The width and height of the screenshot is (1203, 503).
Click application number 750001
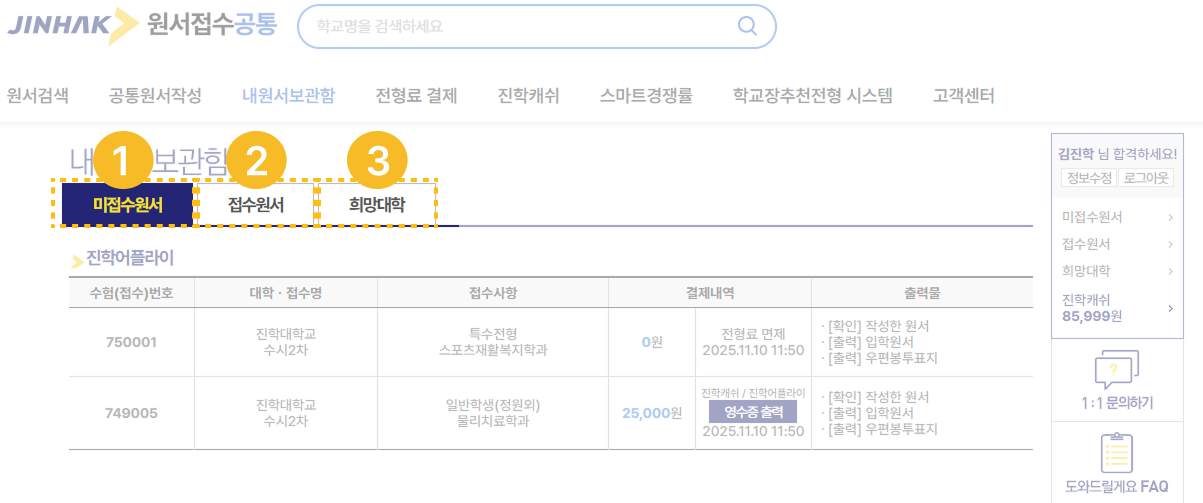pyautogui.click(x=131, y=342)
